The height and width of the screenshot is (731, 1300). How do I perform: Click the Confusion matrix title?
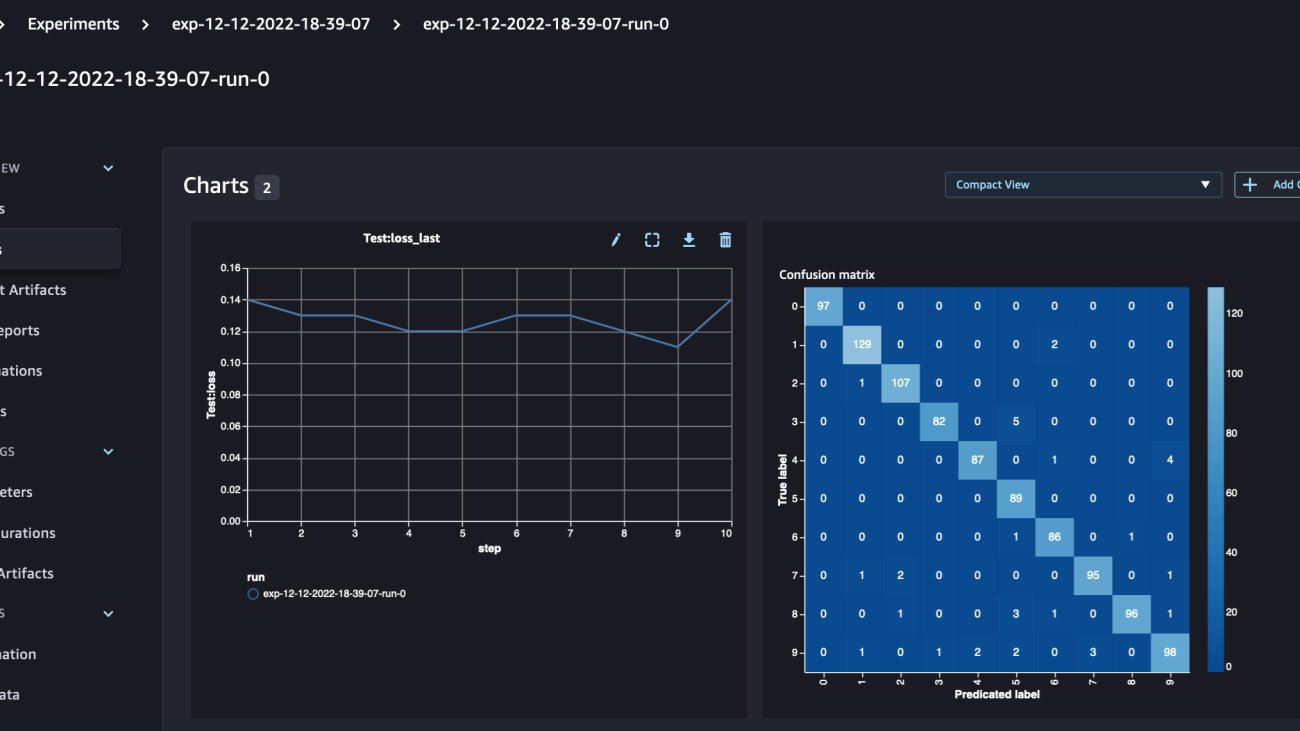(x=827, y=274)
